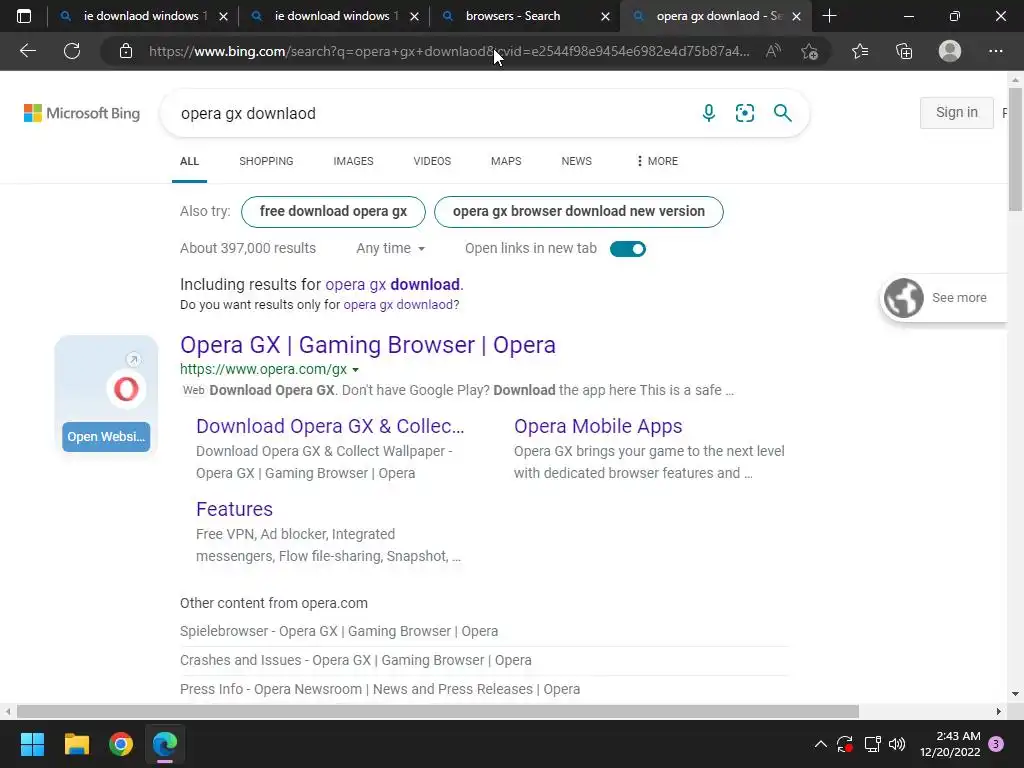Viewport: 1024px width, 768px height.
Task: Open corrected opera gx download link
Action: tap(392, 285)
